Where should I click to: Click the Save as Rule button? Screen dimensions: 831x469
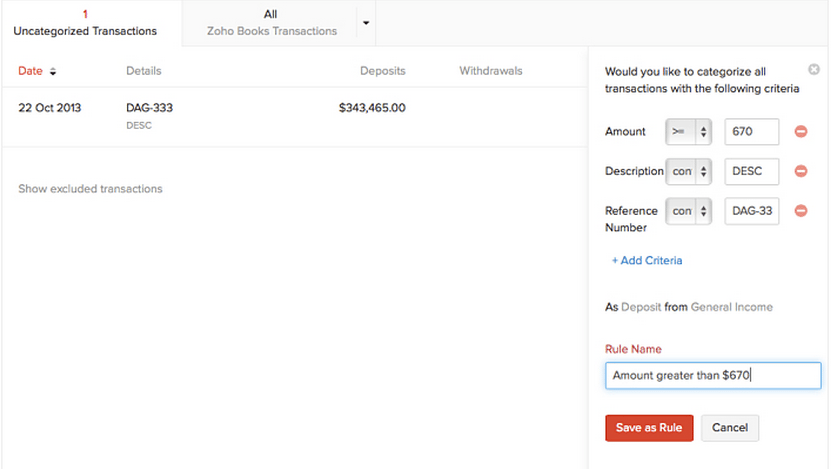[x=649, y=428]
